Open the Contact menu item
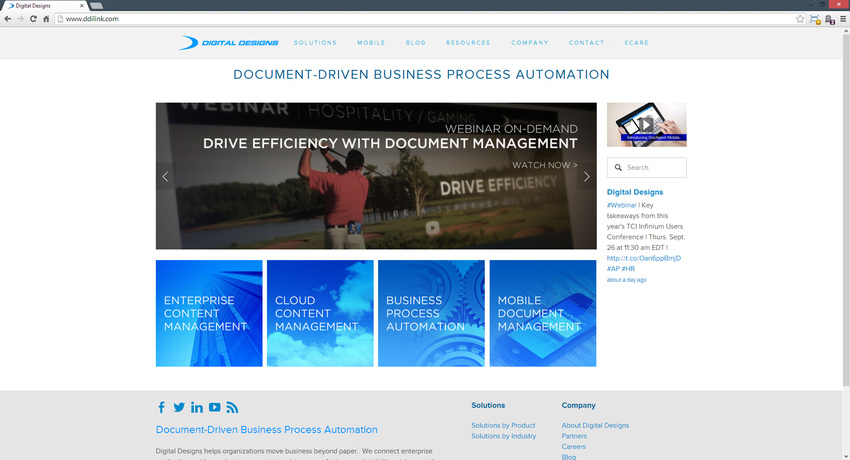This screenshot has width=850, height=460. click(587, 43)
